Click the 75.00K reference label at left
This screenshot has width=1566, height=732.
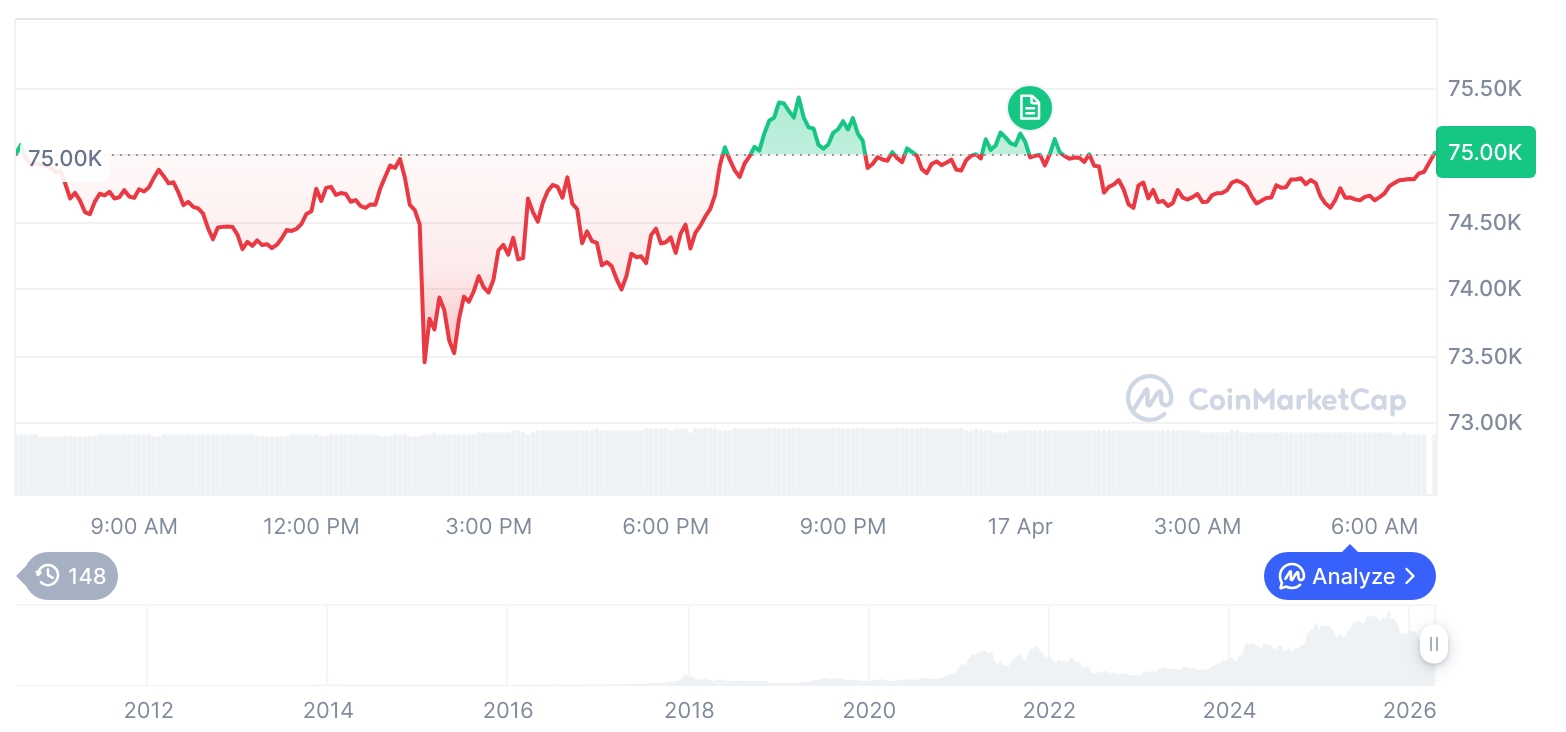(65, 159)
